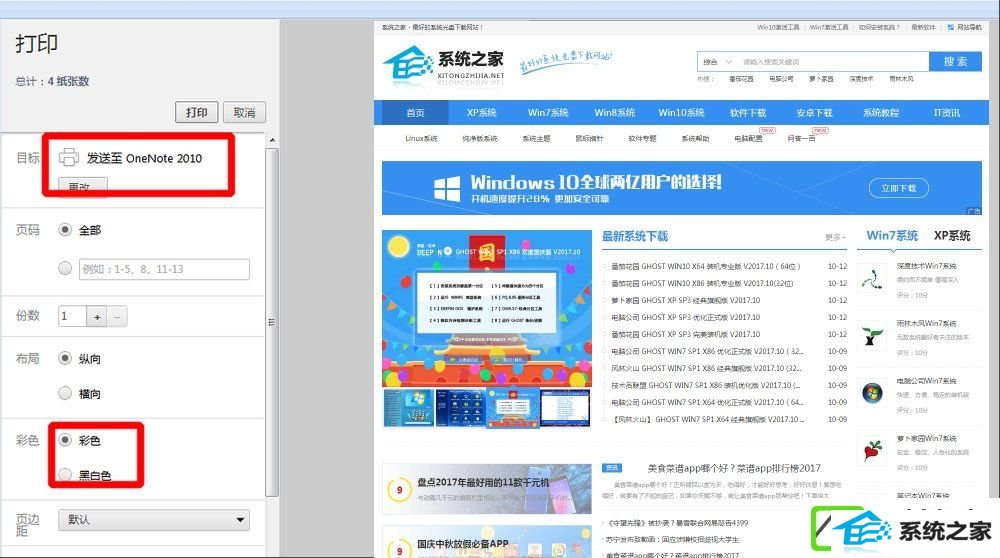Select 黑白色 black and white option
1000x558 pixels.
pos(64,474)
